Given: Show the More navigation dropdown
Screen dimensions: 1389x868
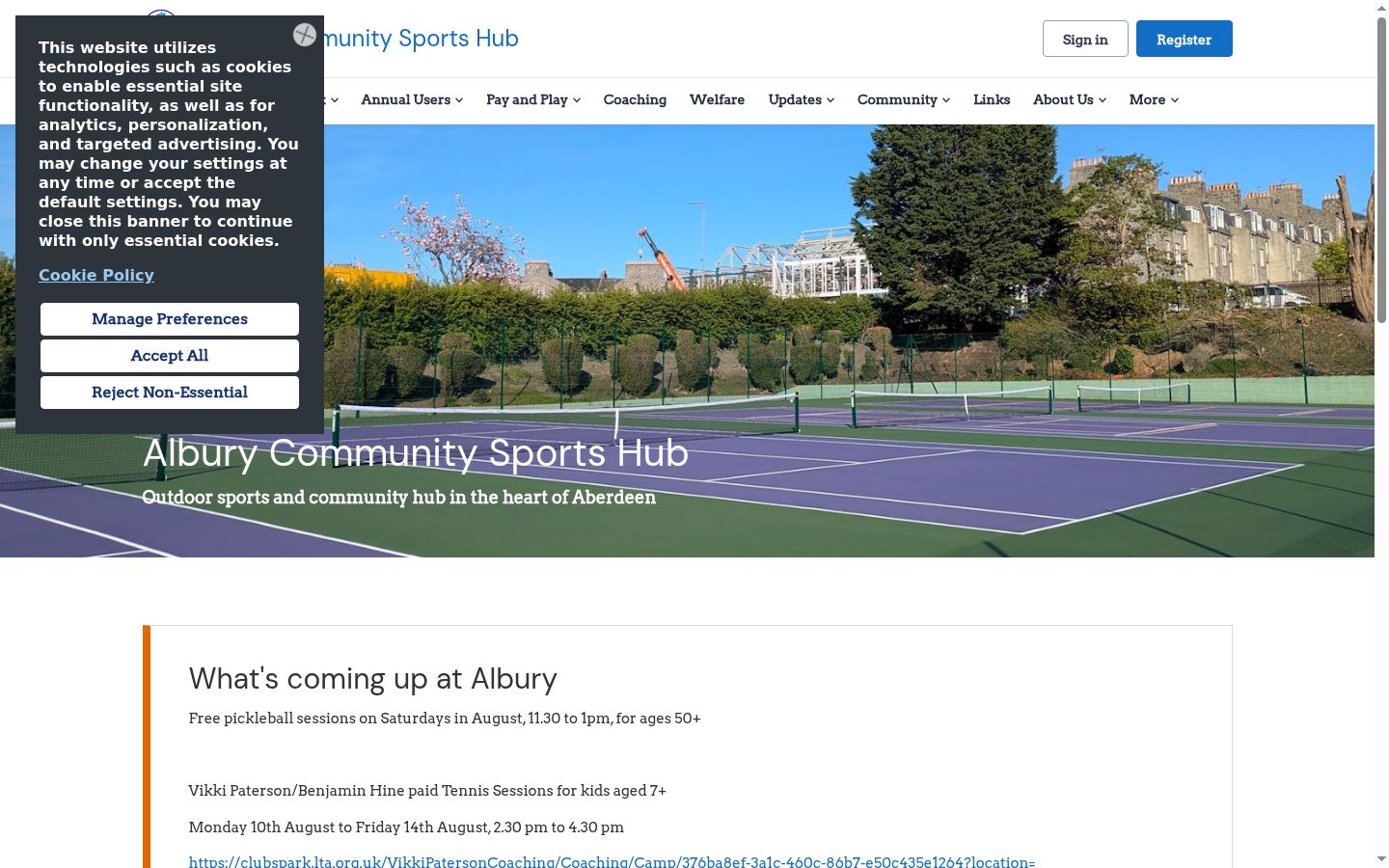Looking at the screenshot, I should 1154,100.
